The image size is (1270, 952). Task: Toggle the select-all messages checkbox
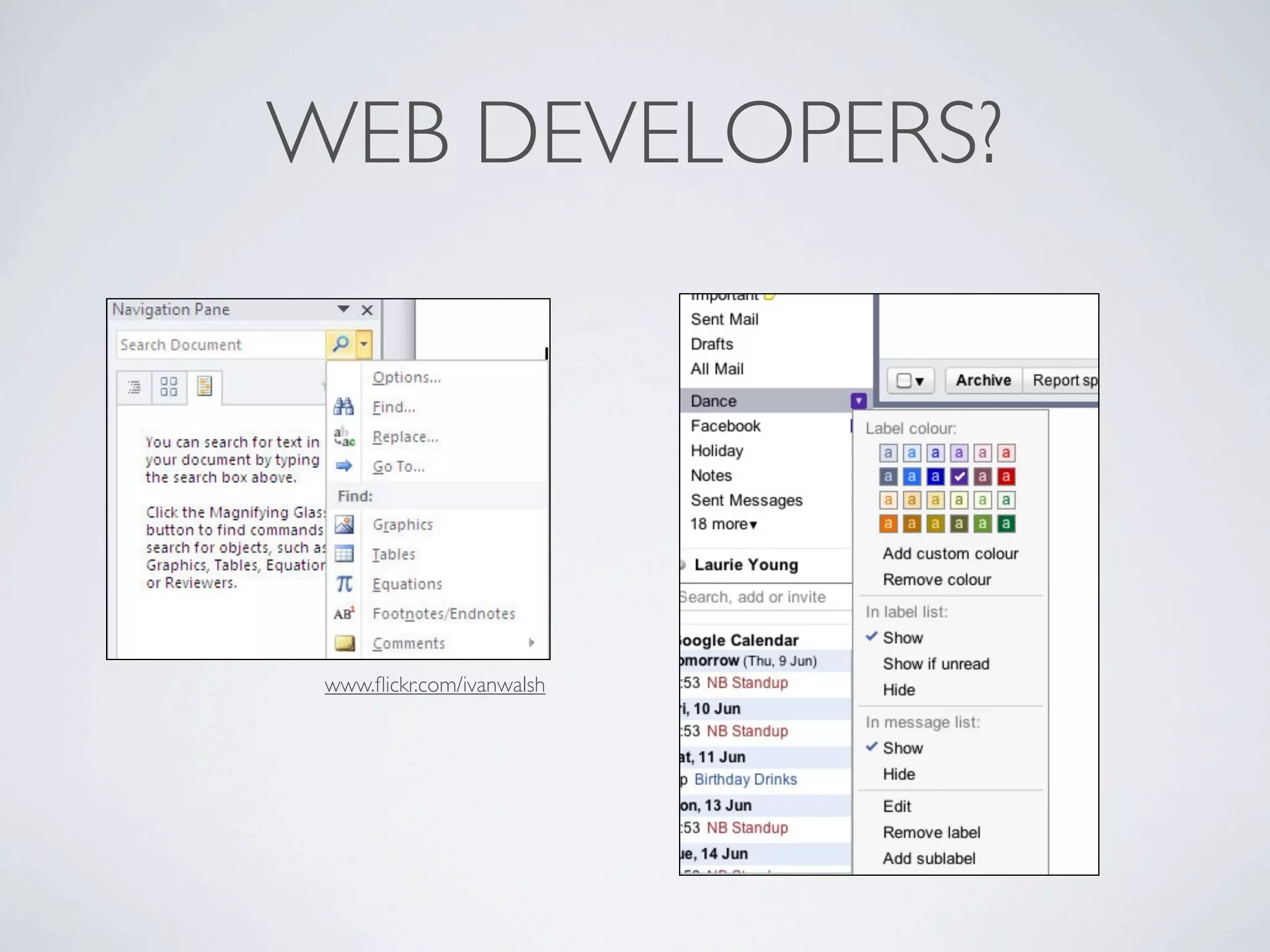pos(904,381)
